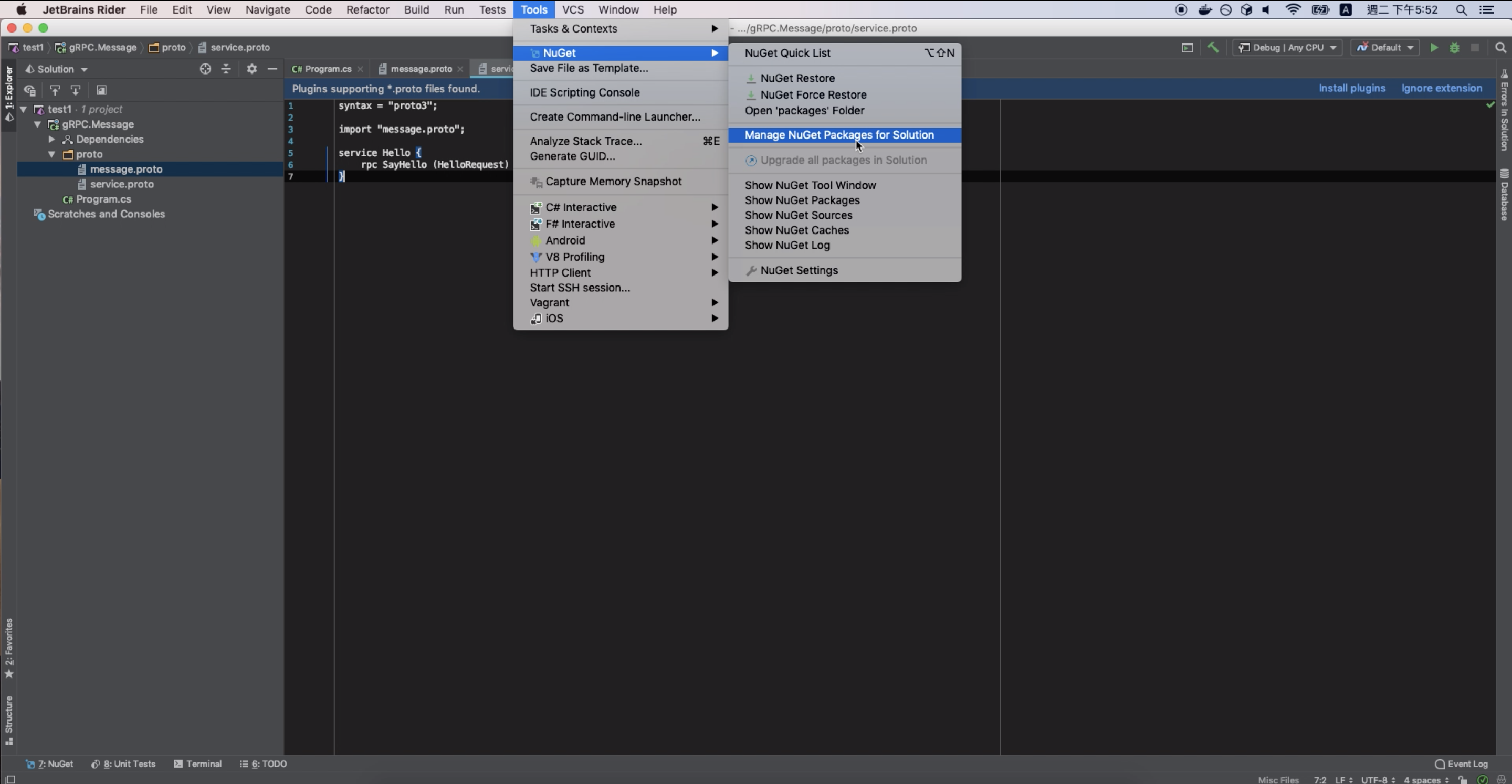The width and height of the screenshot is (1512, 784).
Task: Collapse the test1 solution node
Action: coord(24,109)
